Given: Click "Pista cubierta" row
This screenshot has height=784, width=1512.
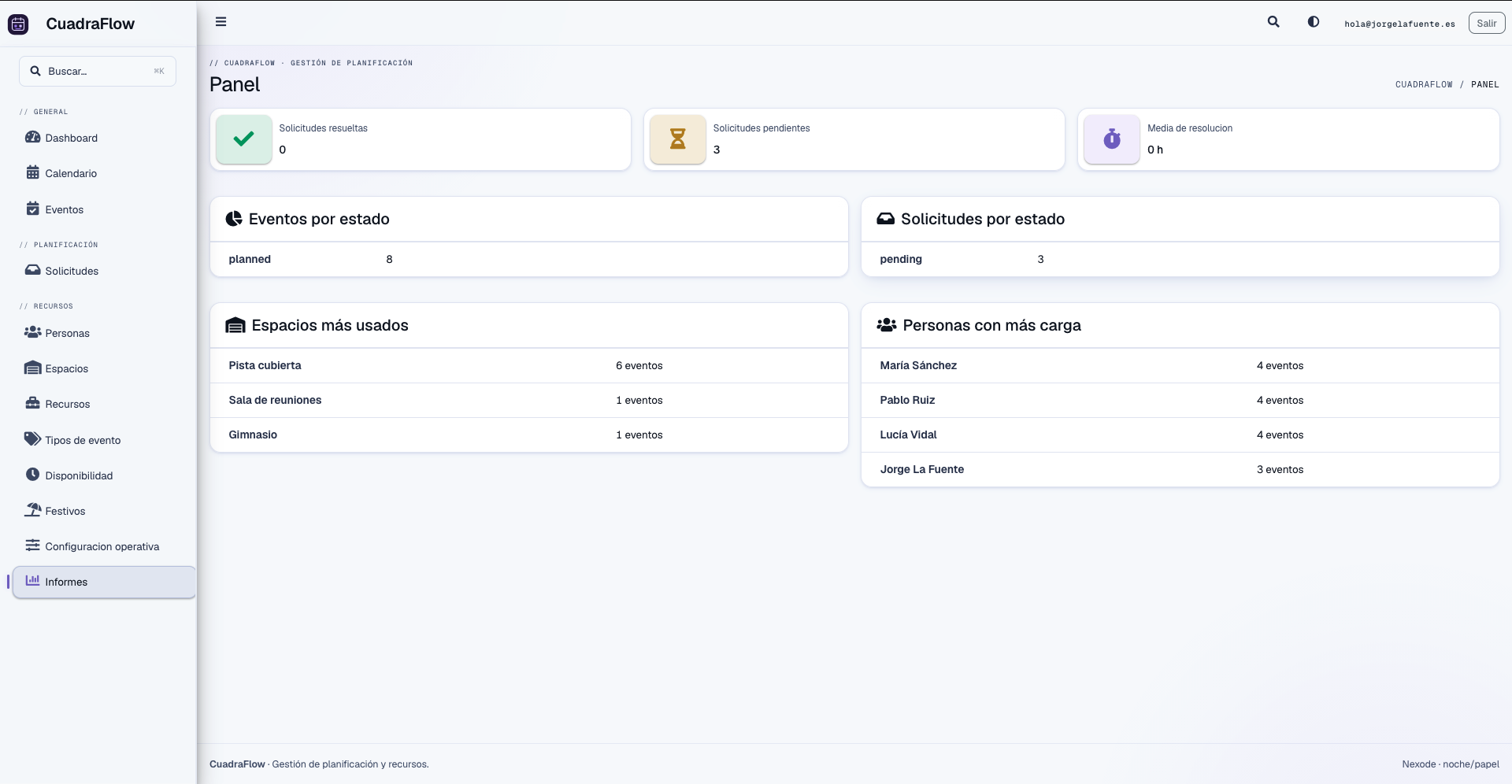Looking at the screenshot, I should pos(529,365).
